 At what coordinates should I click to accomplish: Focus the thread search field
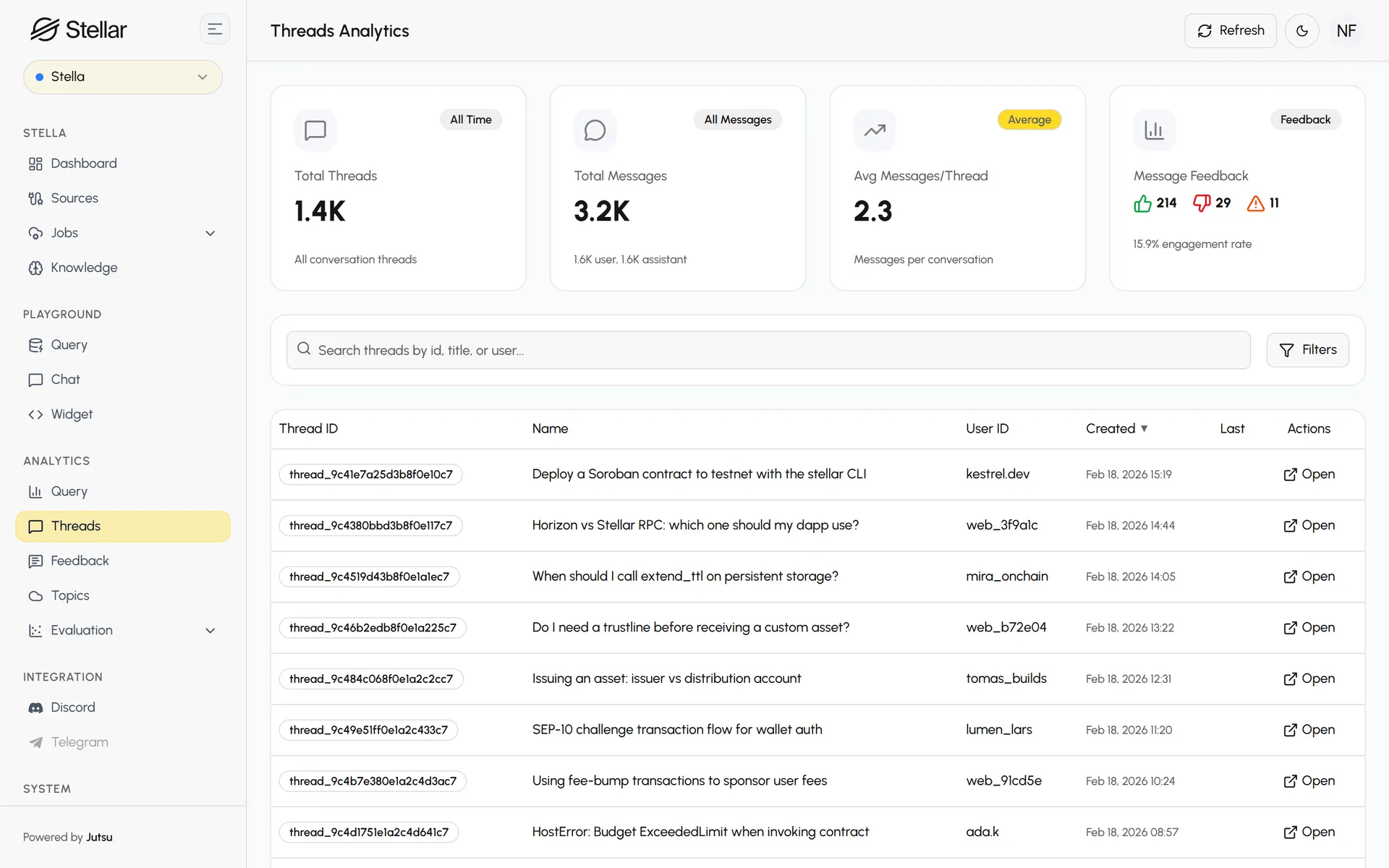(x=768, y=350)
